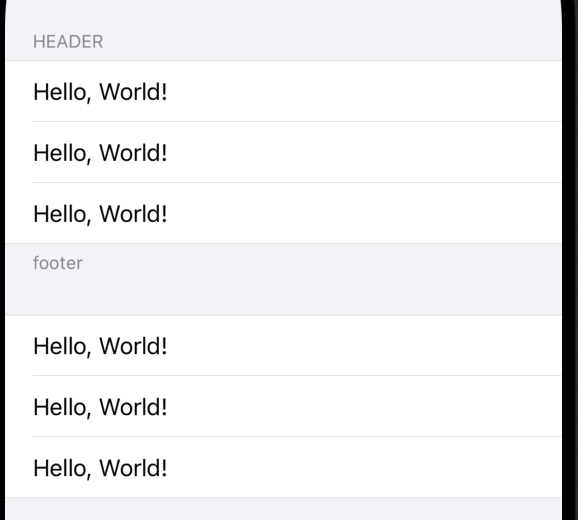Choose middle Hello, World! row in second section
Image resolution: width=578 pixels, height=520 pixels.
coord(283,406)
